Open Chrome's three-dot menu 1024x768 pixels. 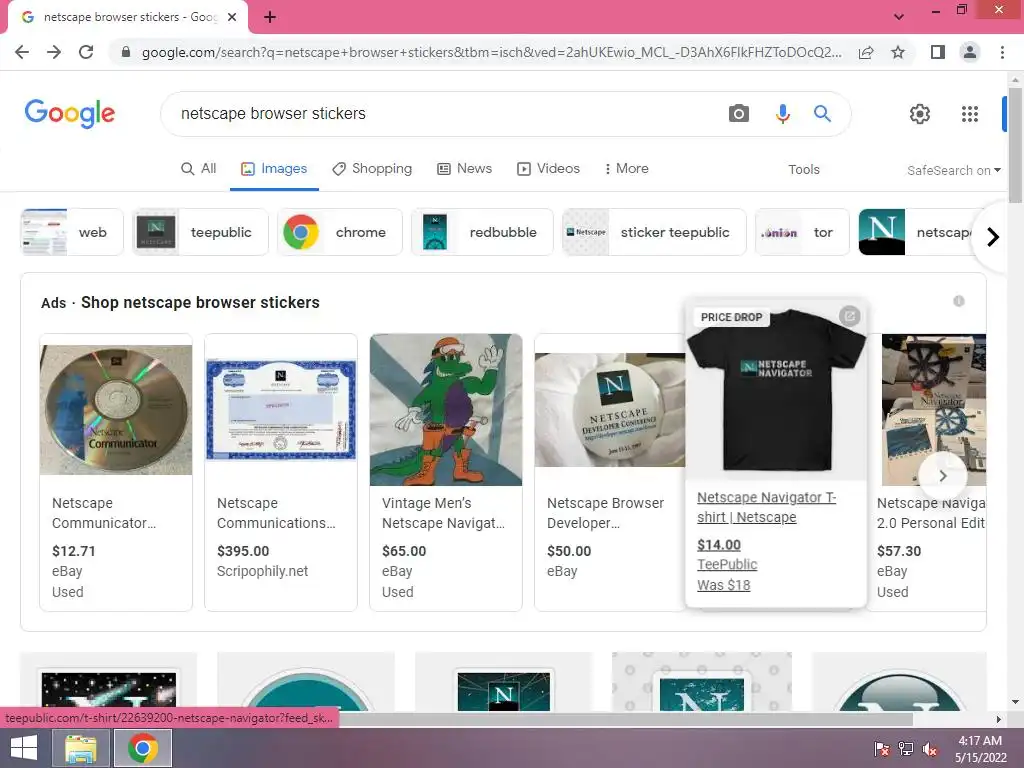1002,52
